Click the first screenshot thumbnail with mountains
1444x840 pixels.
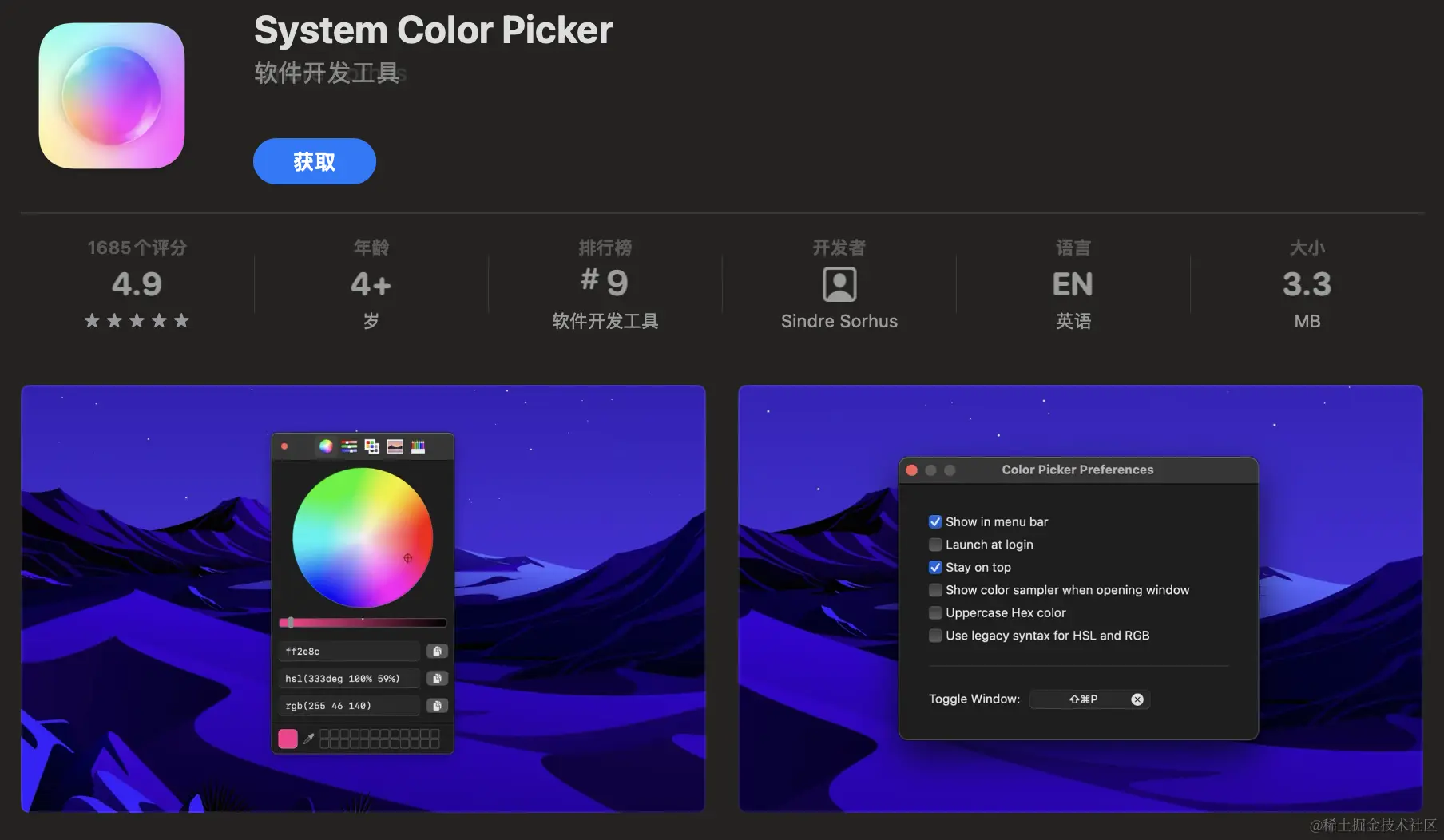click(363, 599)
